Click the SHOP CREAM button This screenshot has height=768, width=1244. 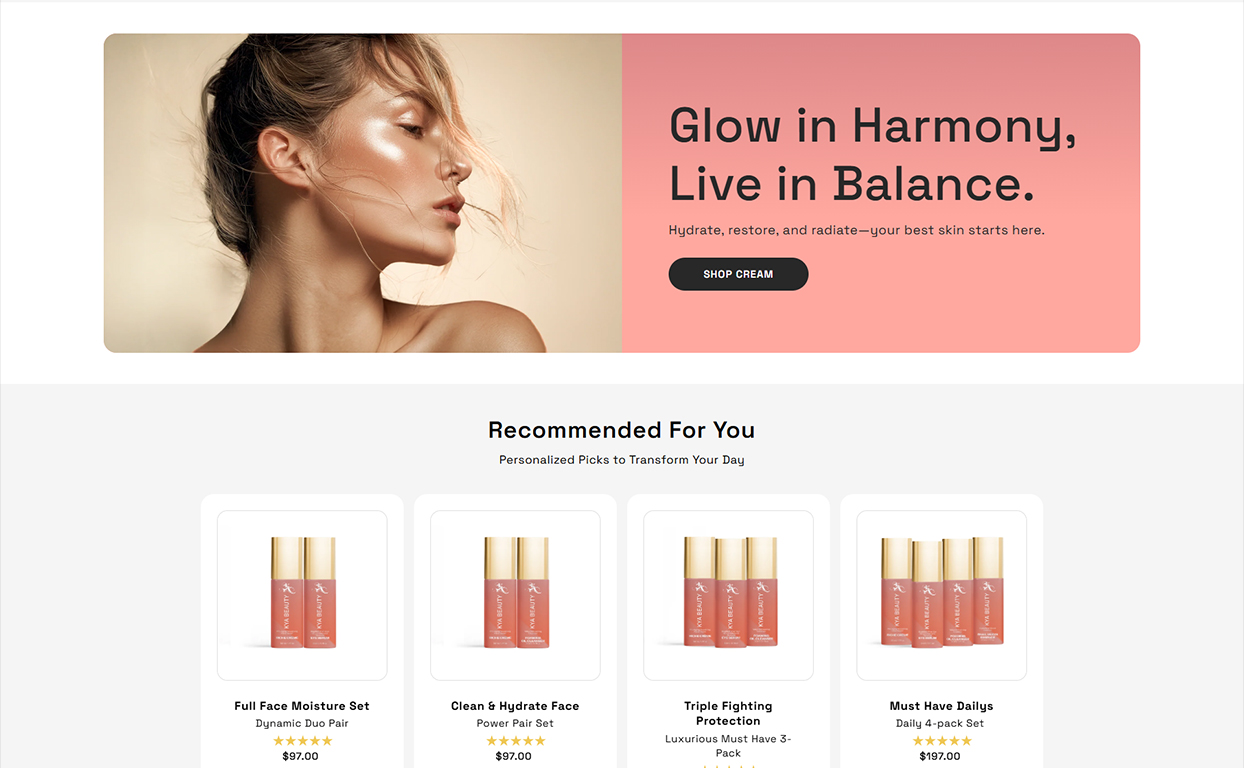738,274
